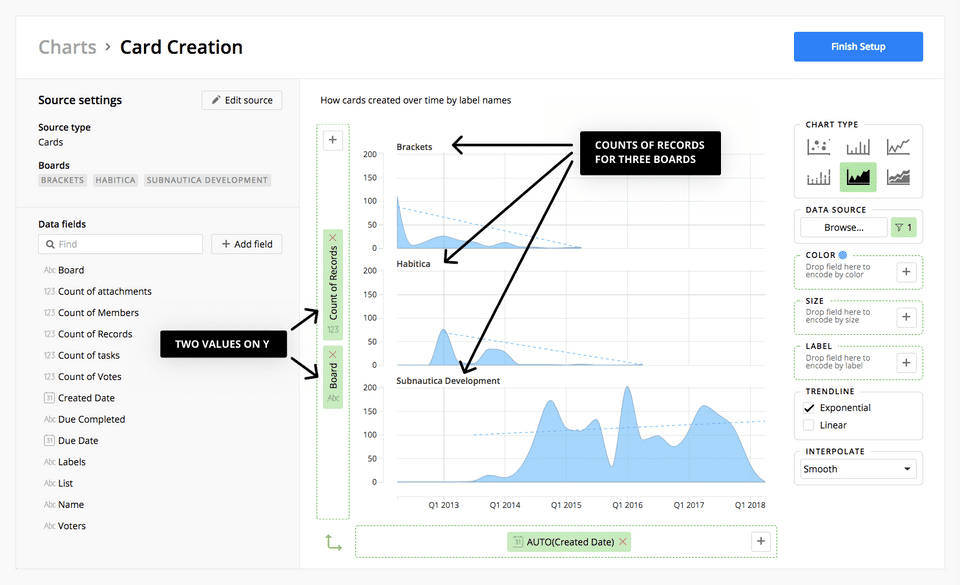Viewport: 960px width, 585px height.
Task: Go back to Charts breadcrumb
Action: tap(67, 47)
